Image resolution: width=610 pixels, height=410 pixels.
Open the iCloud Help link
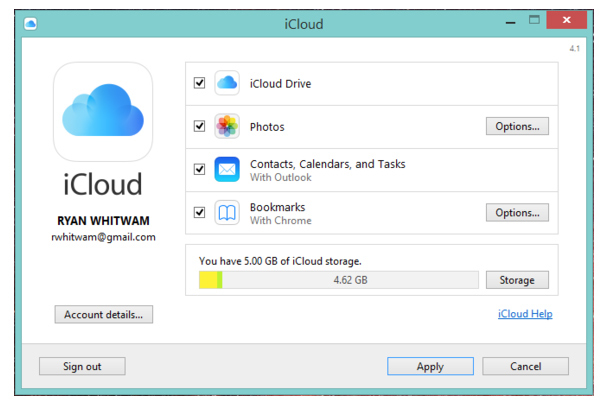point(524,314)
